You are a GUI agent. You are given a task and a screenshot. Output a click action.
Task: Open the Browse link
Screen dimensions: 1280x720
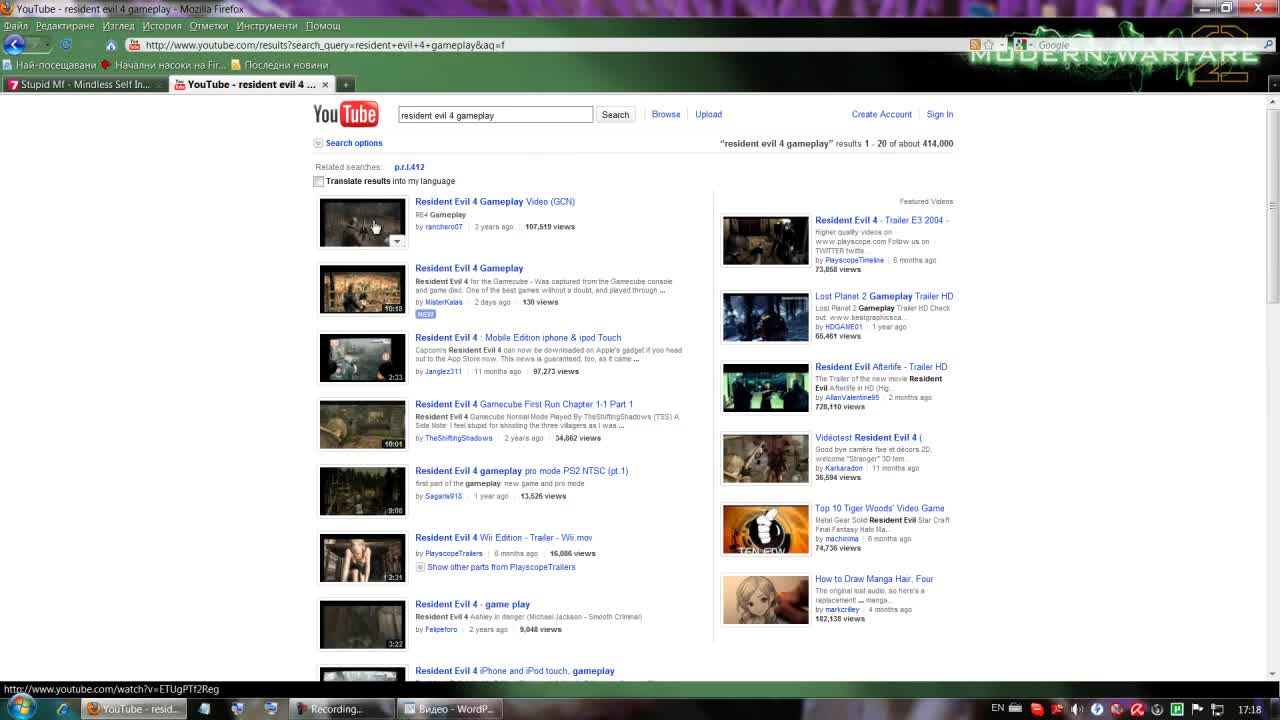pyautogui.click(x=666, y=114)
